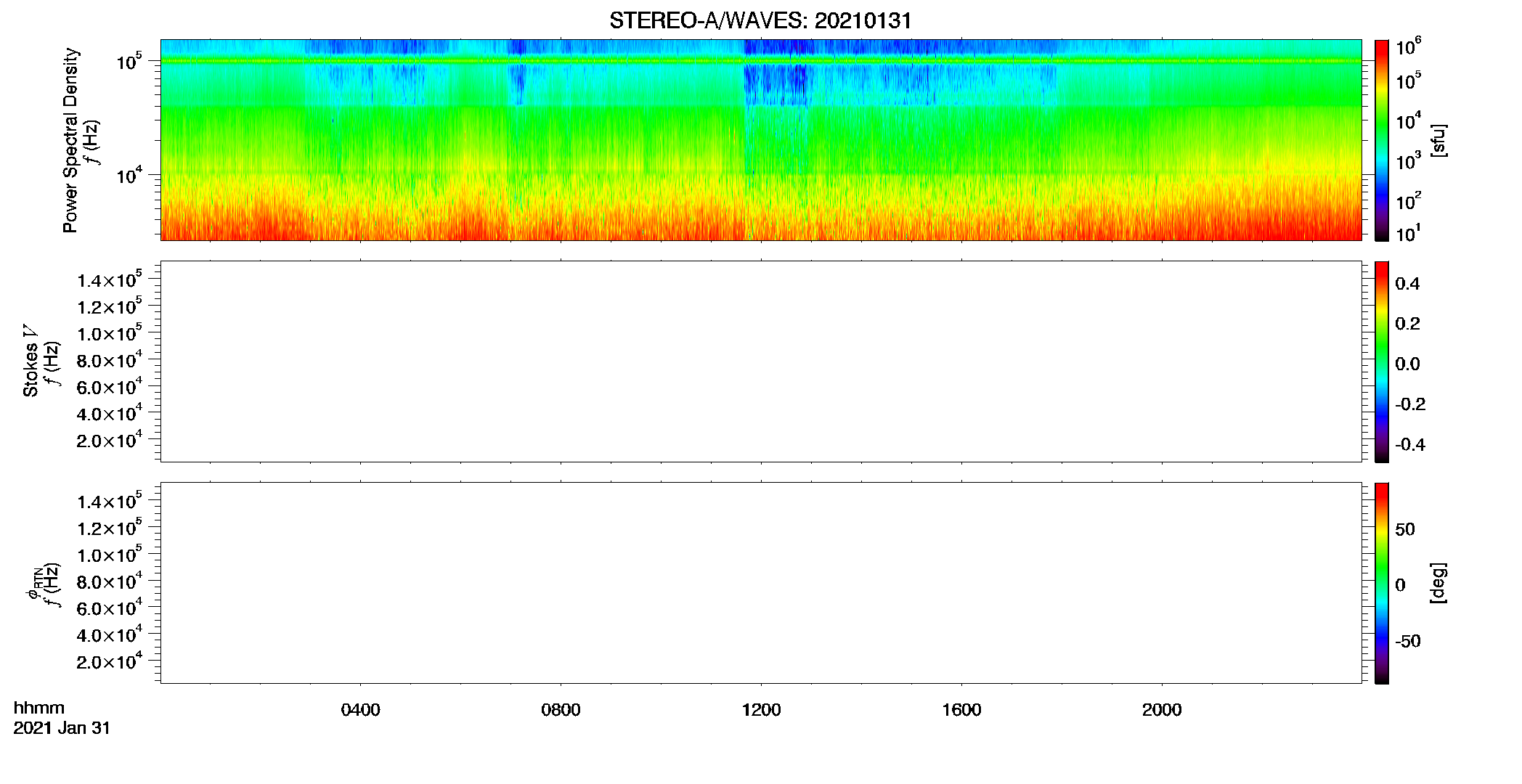The image size is (1522, 784).
Task: Click the [deg] unit label
Action: point(1438,583)
